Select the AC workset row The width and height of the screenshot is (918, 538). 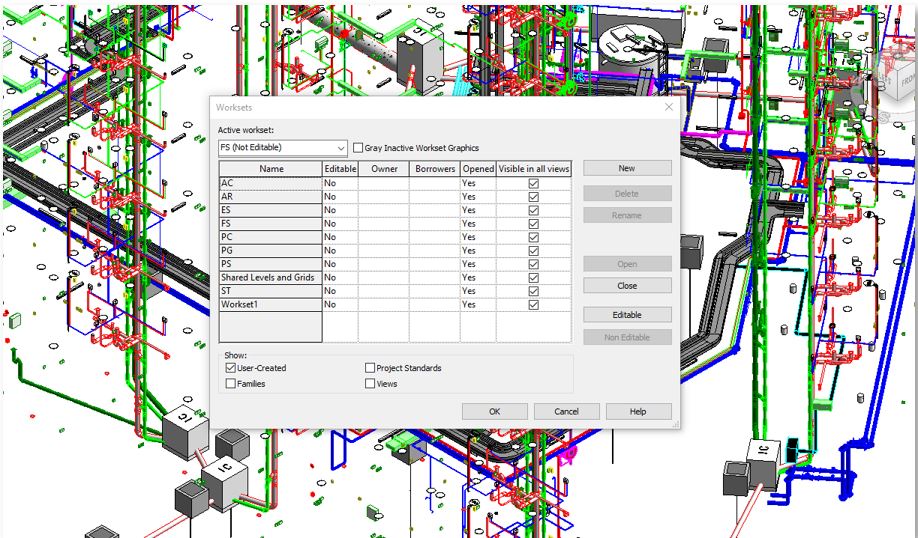tap(270, 184)
